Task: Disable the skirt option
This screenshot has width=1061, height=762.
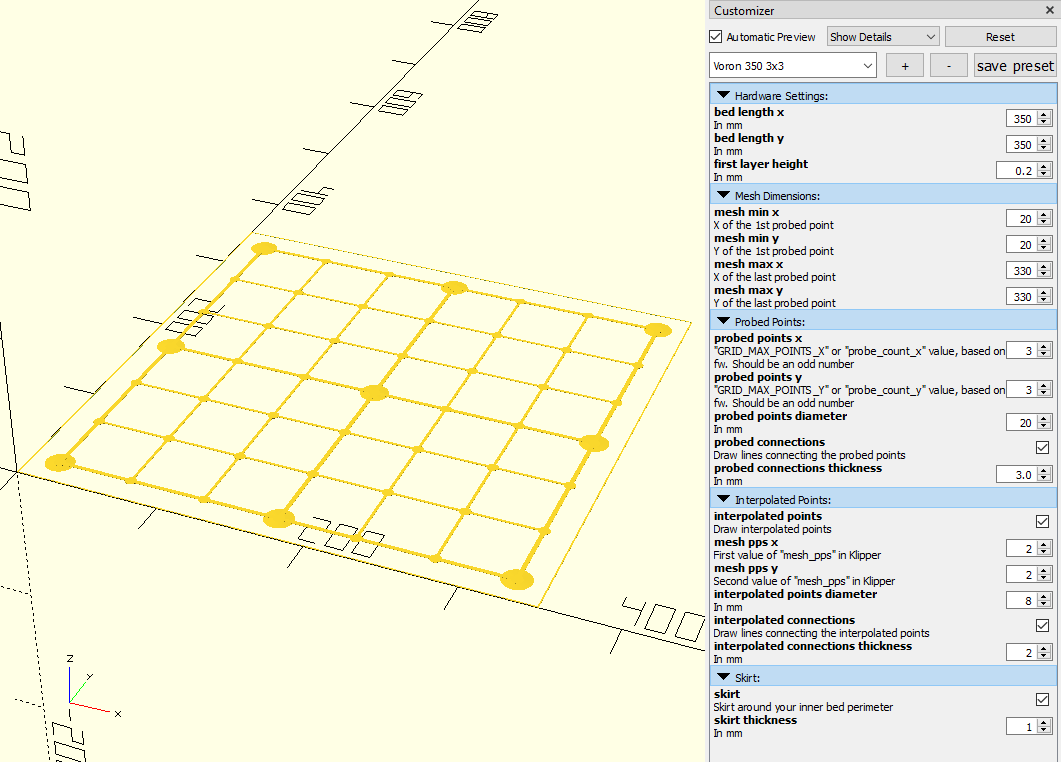Action: click(x=1042, y=700)
